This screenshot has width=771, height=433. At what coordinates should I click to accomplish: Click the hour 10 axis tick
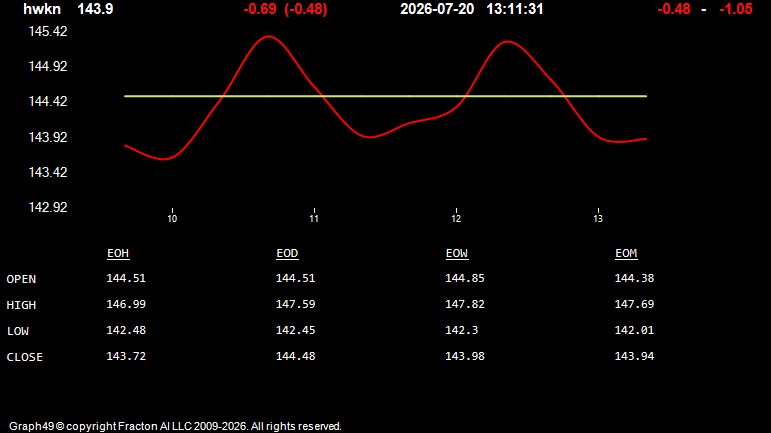172,218
